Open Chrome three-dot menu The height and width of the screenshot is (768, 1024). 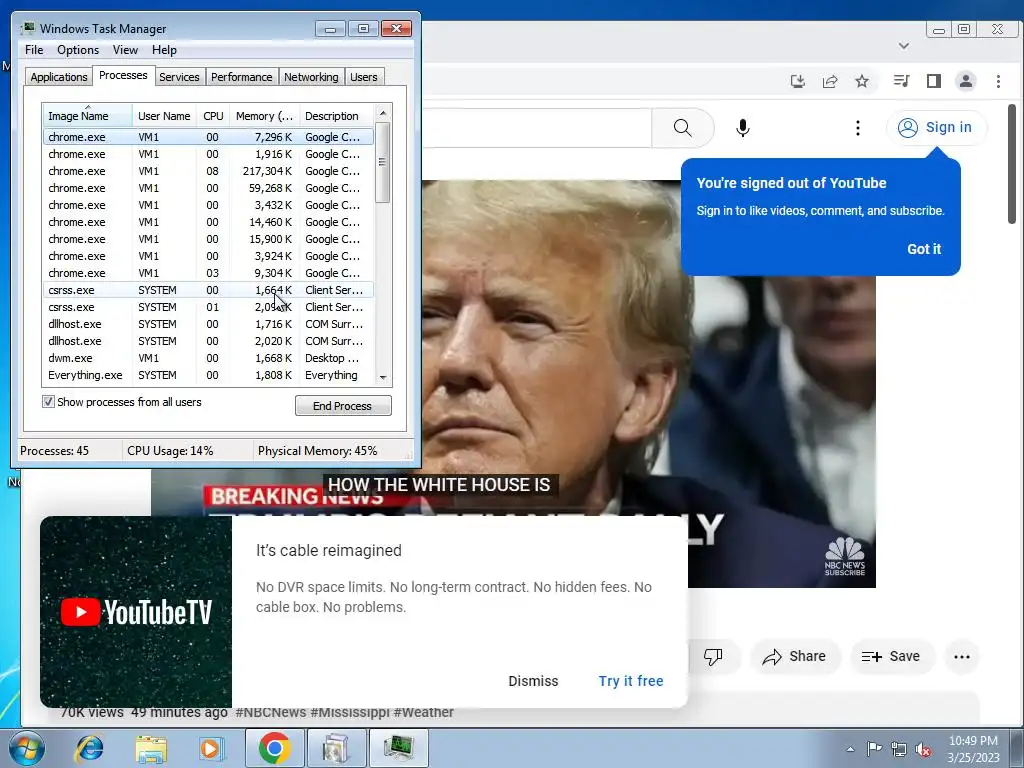pyautogui.click(x=998, y=81)
